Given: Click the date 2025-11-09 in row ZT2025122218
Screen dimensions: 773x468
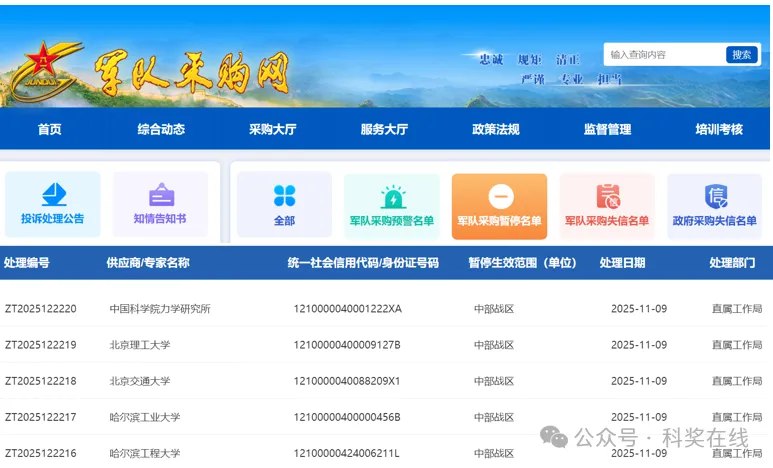Looking at the screenshot, I should [639, 381].
